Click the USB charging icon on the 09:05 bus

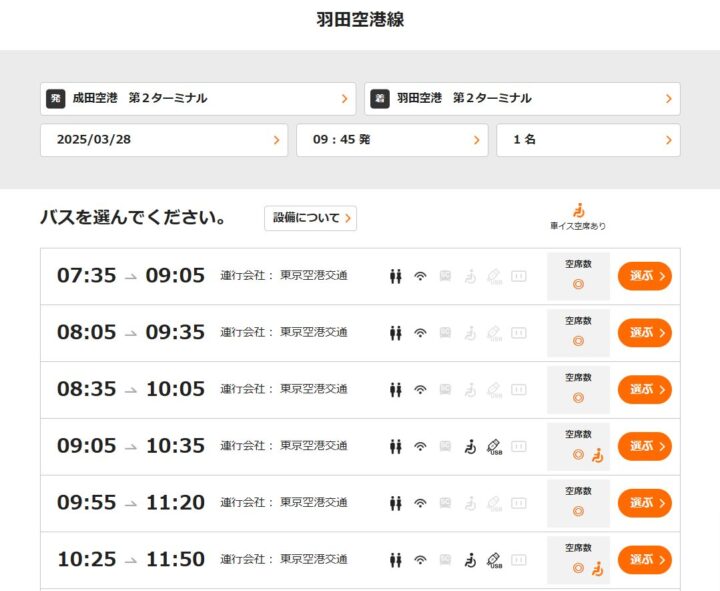pos(494,446)
